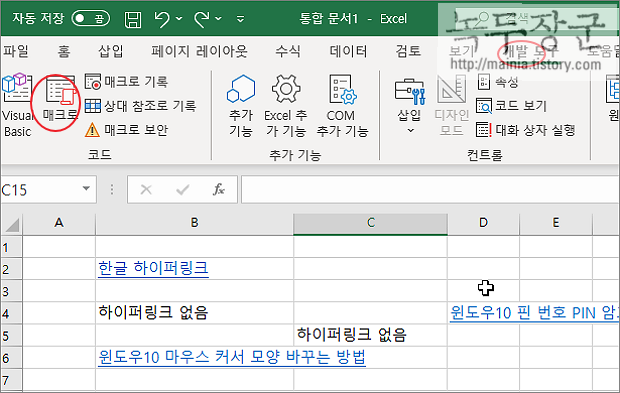The image size is (620, 393).
Task: Toggle the AutoSave switch
Action: pos(91,19)
